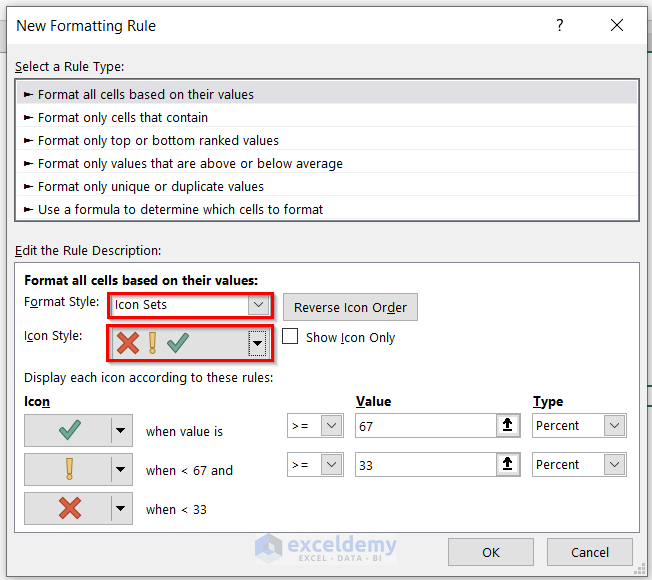
Task: Expand the Icon Style dropdown
Action: pos(258,344)
